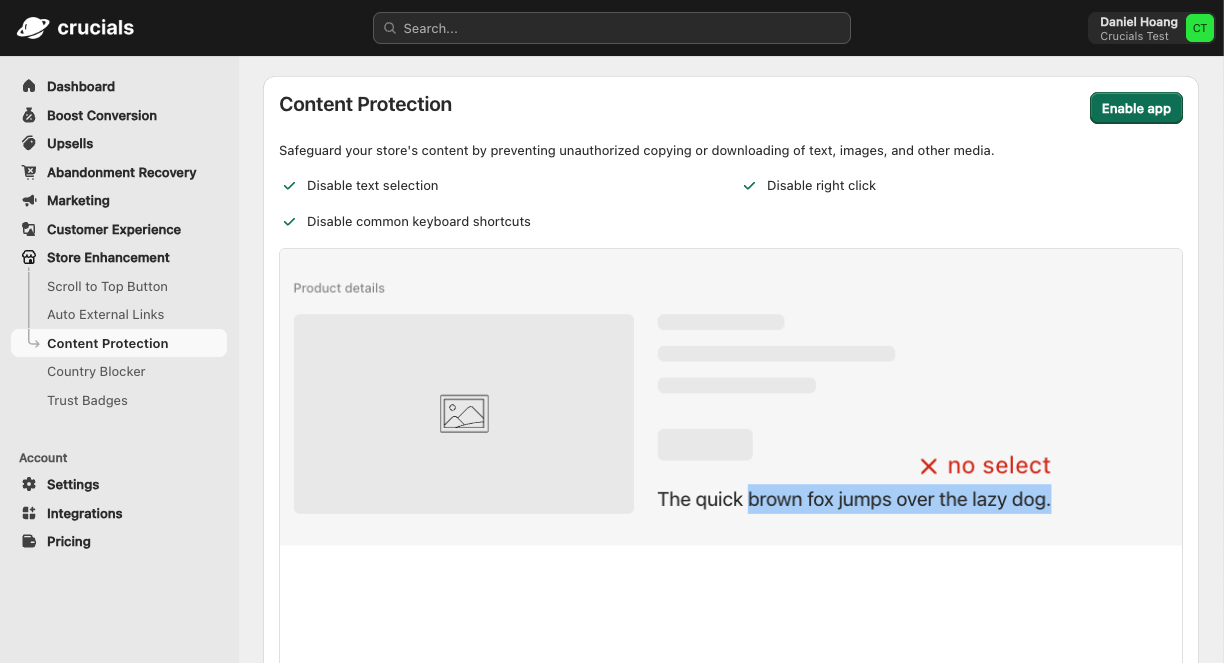The width and height of the screenshot is (1224, 663).
Task: Click the Upsells tag icon
Action: pos(29,143)
